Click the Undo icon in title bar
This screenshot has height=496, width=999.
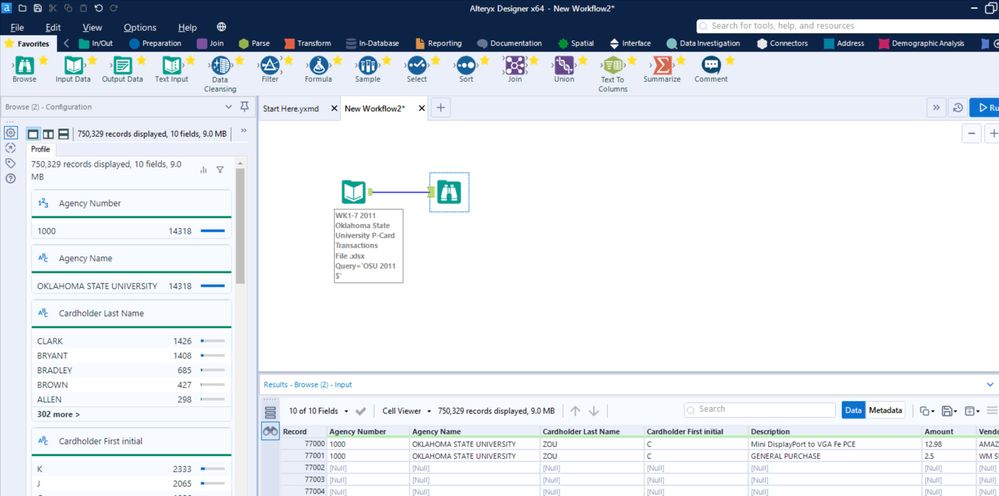click(x=98, y=8)
